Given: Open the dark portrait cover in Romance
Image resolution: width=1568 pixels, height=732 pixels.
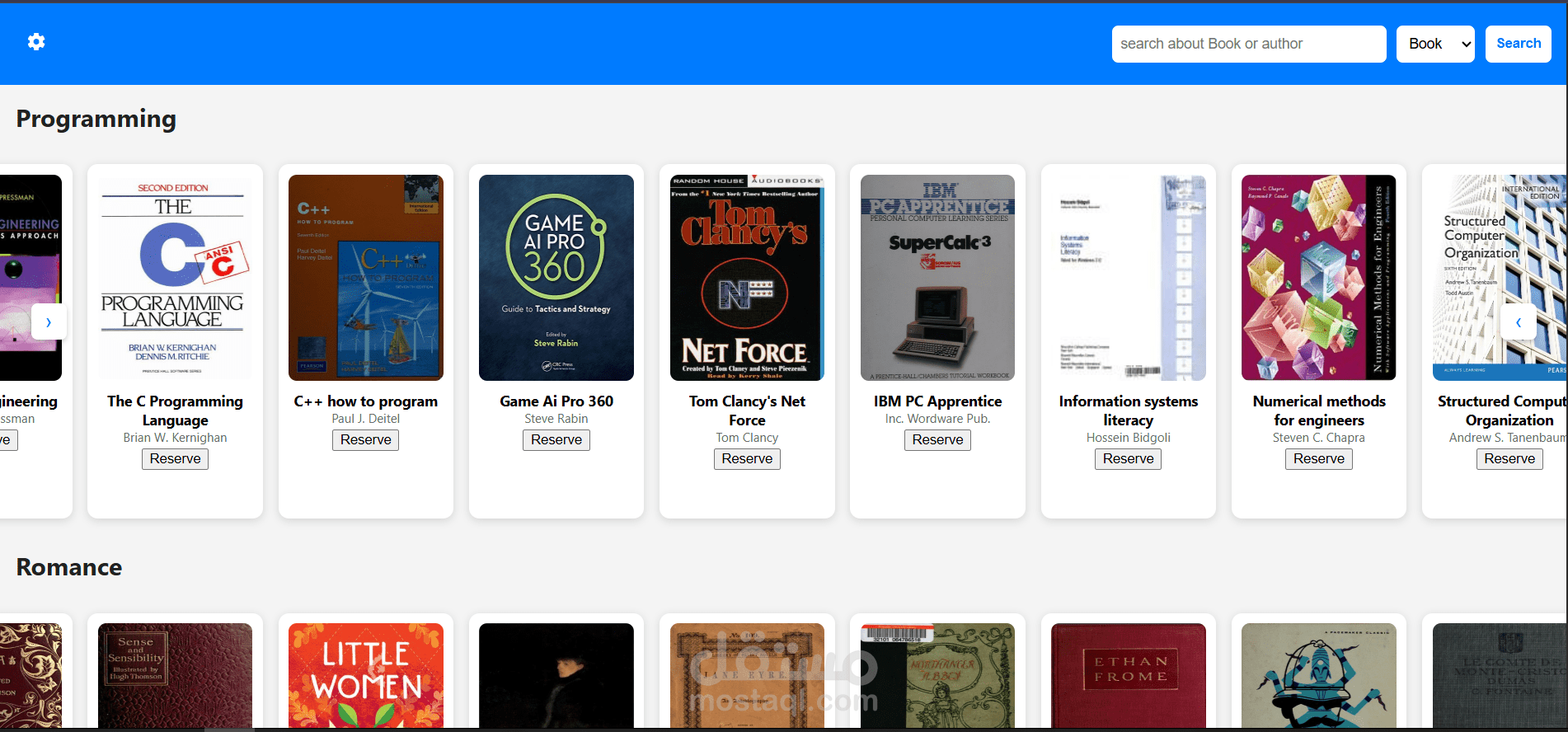Looking at the screenshot, I should point(556,676).
